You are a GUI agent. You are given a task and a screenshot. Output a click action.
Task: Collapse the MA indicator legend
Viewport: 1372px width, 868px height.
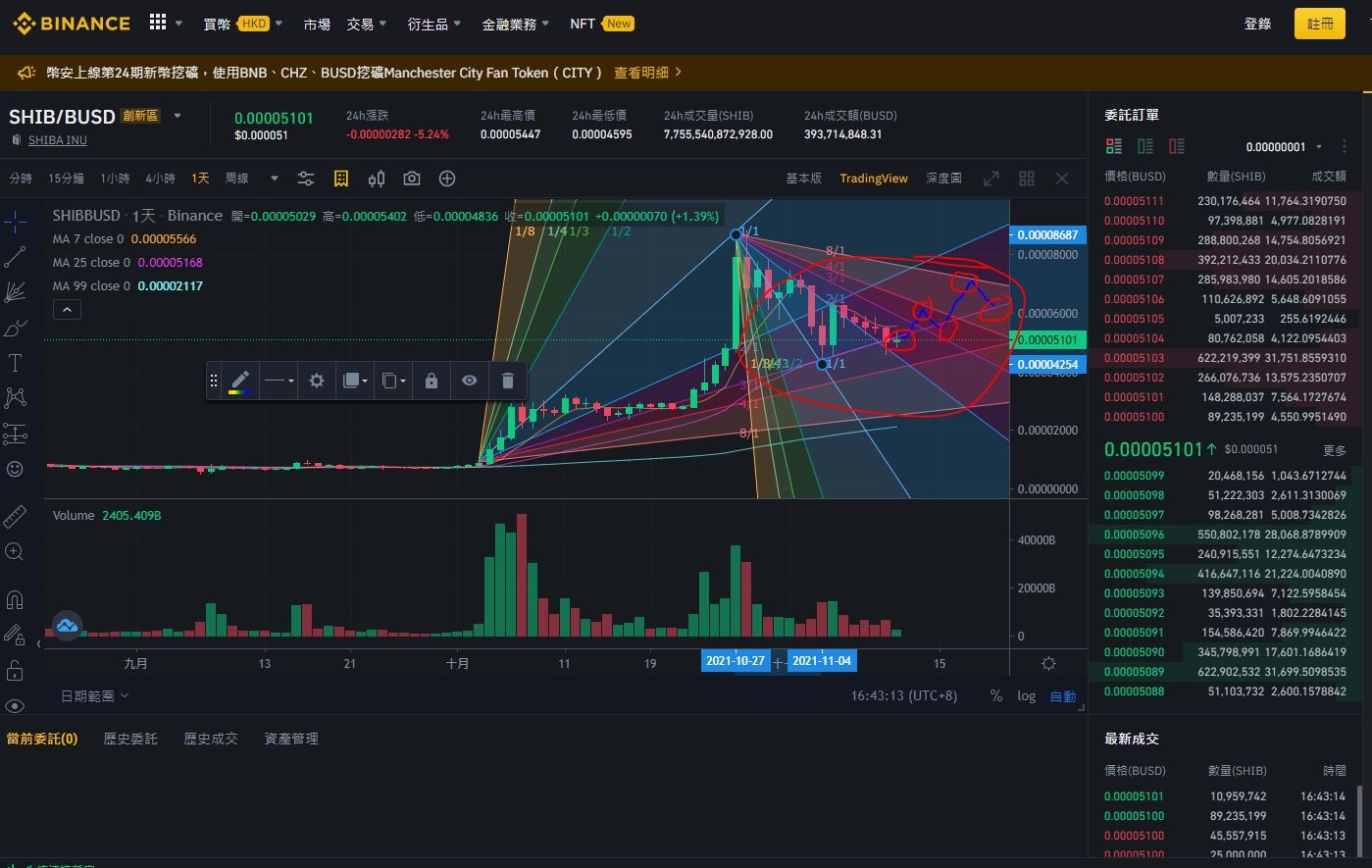tap(67, 310)
